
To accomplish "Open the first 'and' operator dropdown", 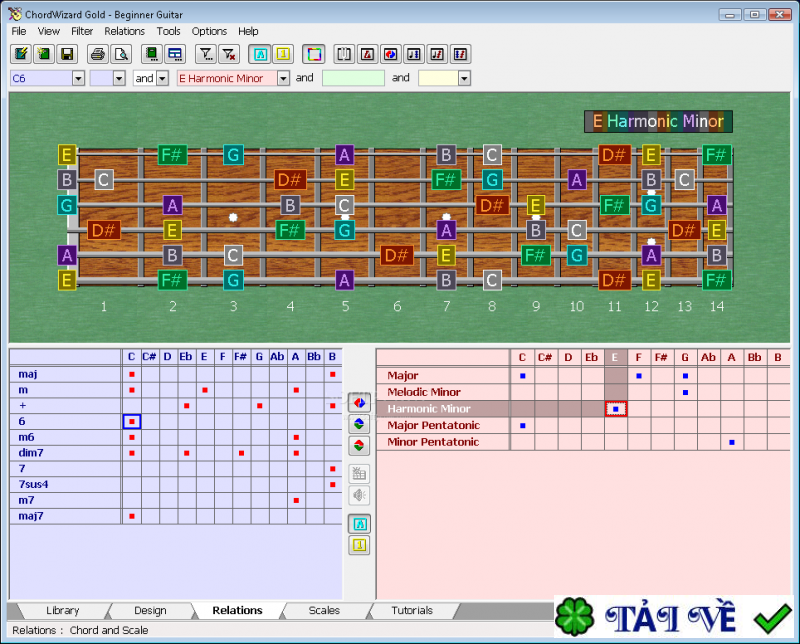I will click(x=162, y=78).
